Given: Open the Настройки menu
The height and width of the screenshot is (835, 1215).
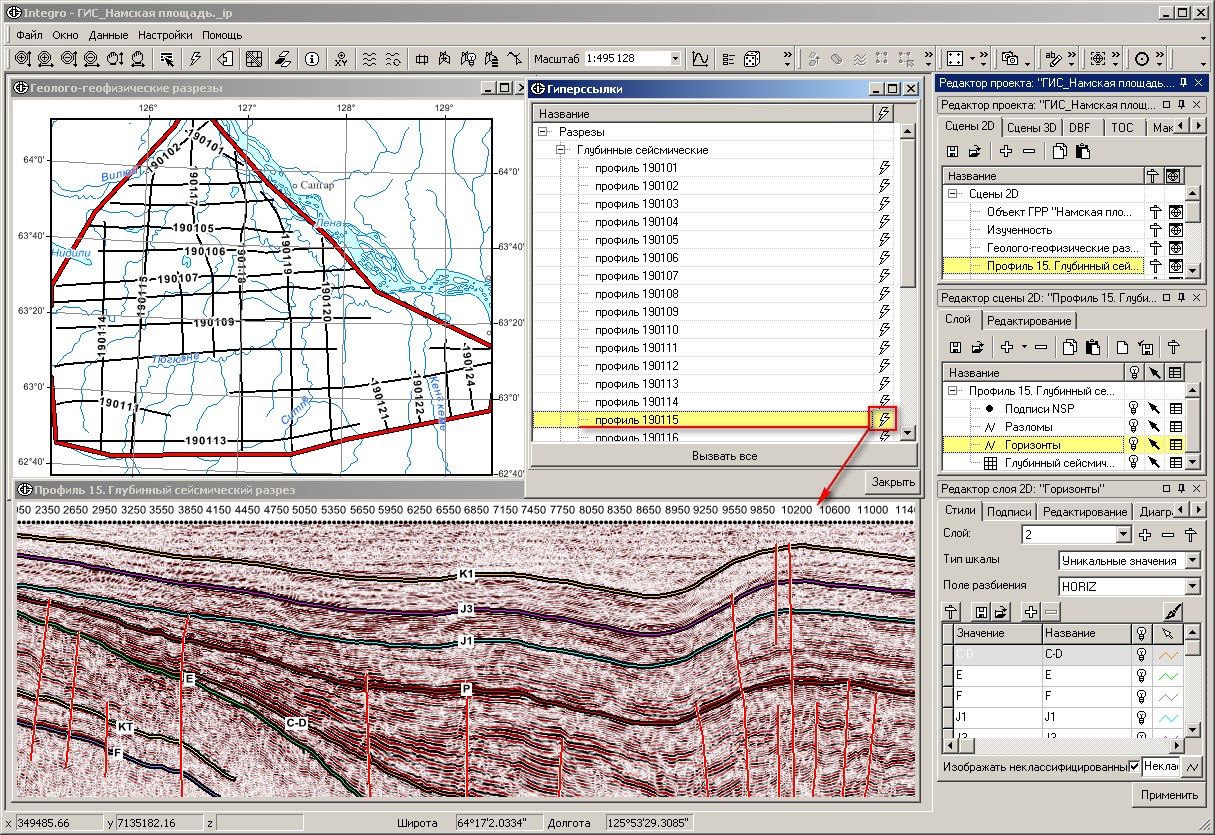Looking at the screenshot, I should tap(165, 35).
